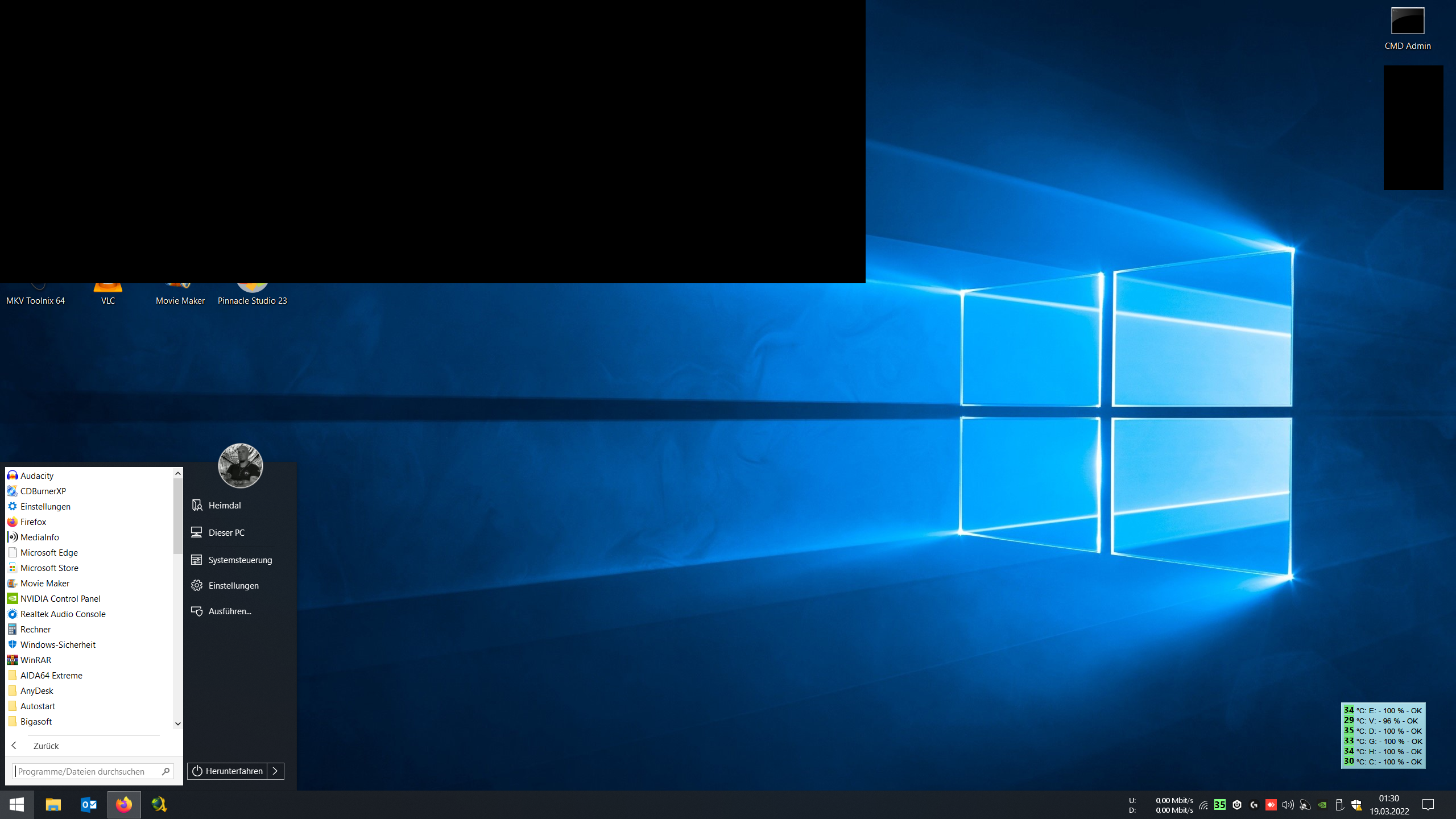Expand the AIDA64 Extreme folder
The height and width of the screenshot is (819, 1456).
pos(51,675)
